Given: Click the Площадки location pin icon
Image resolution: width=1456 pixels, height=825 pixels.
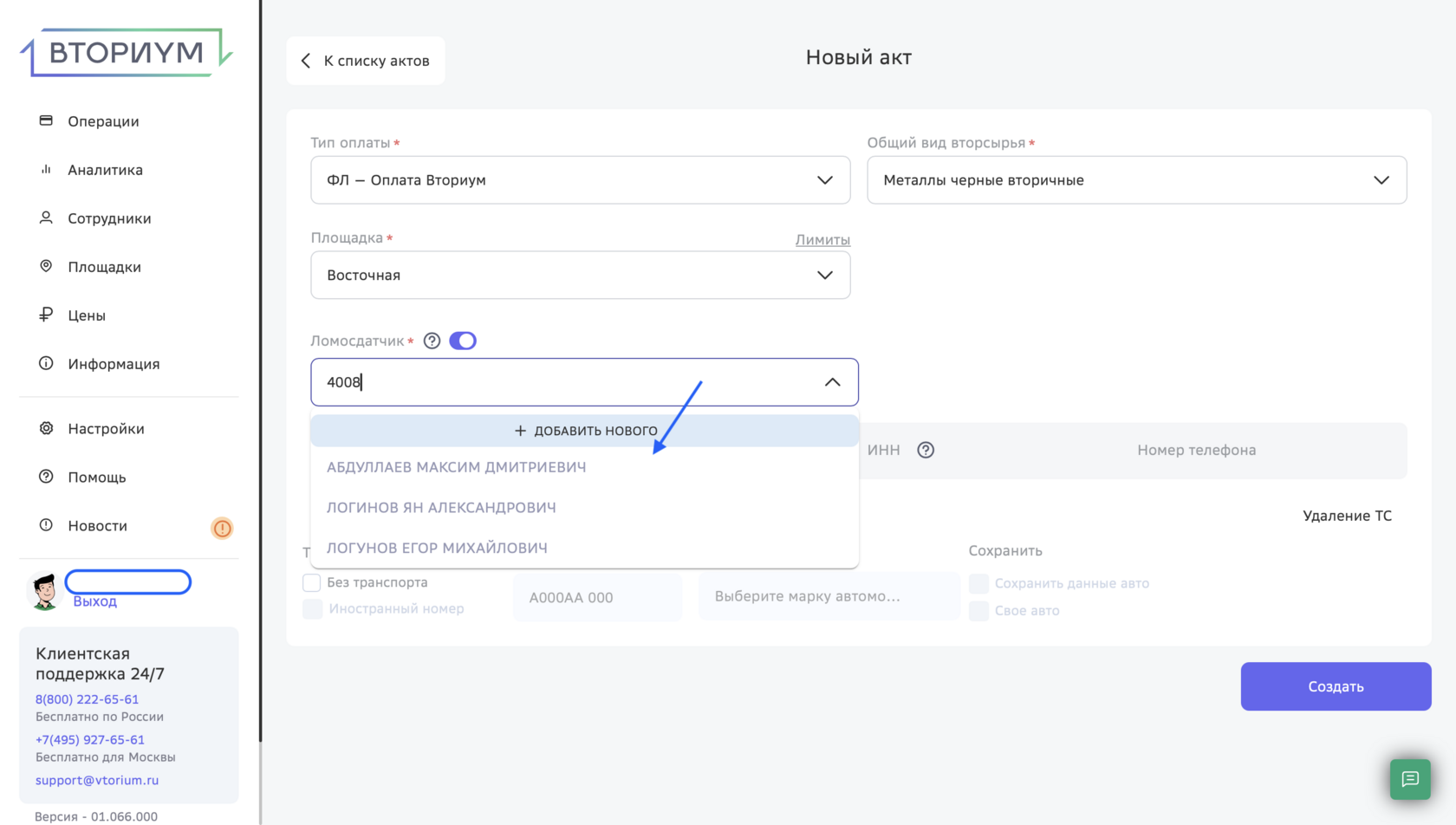Looking at the screenshot, I should (46, 266).
